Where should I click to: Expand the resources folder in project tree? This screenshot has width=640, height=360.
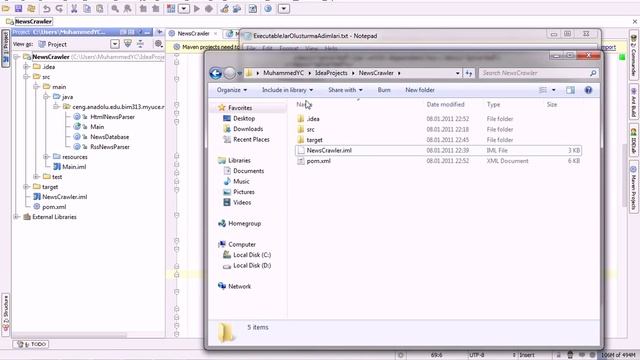click(x=46, y=157)
